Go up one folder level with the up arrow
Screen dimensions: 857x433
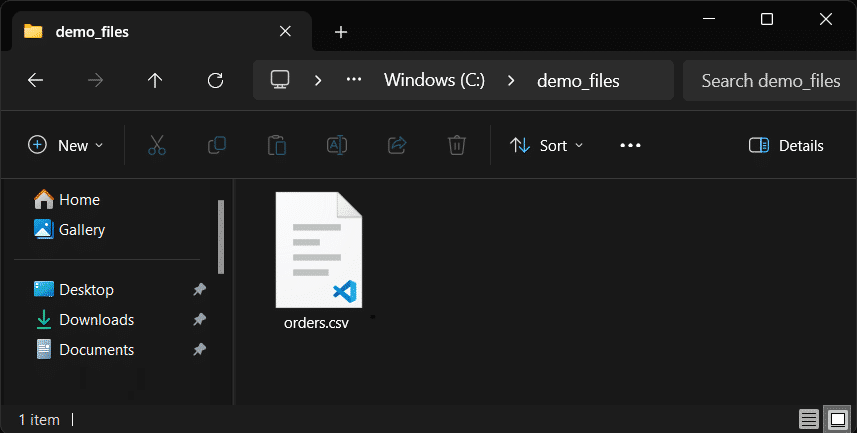[x=155, y=80]
